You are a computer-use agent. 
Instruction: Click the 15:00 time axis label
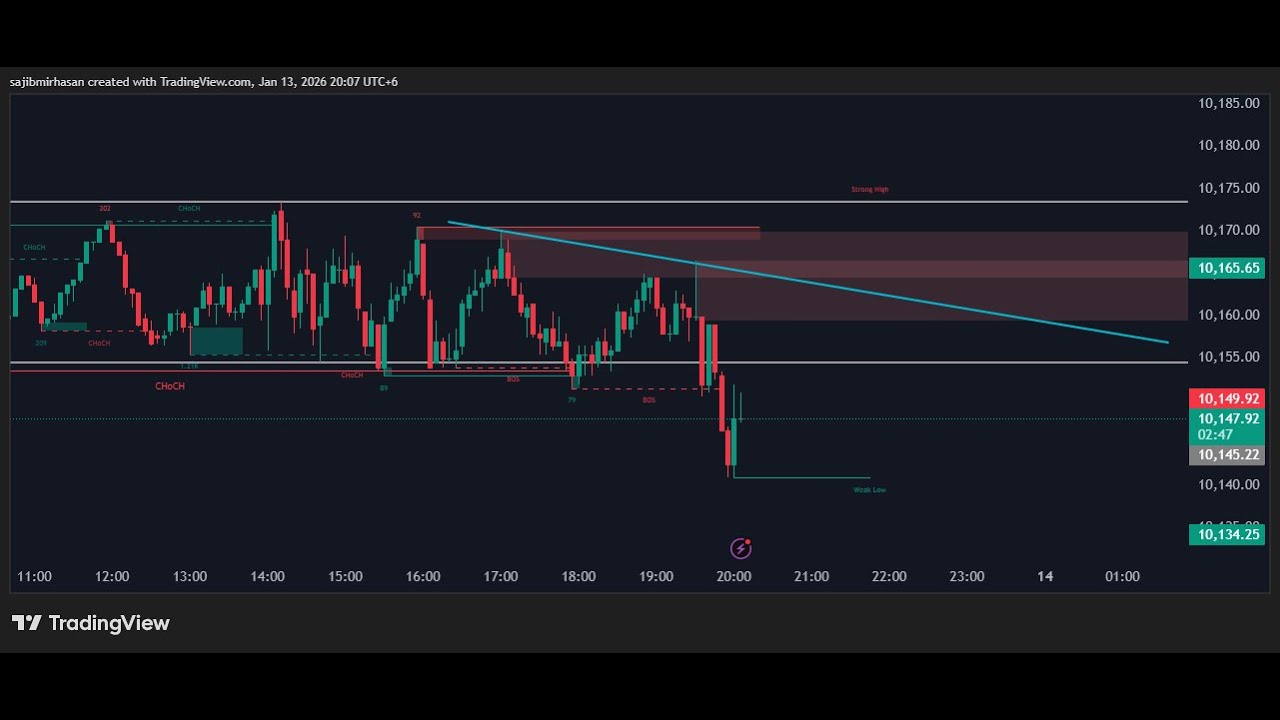(x=345, y=577)
